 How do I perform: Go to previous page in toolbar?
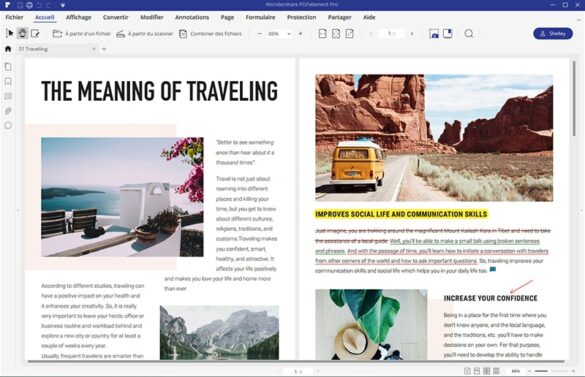click(371, 34)
